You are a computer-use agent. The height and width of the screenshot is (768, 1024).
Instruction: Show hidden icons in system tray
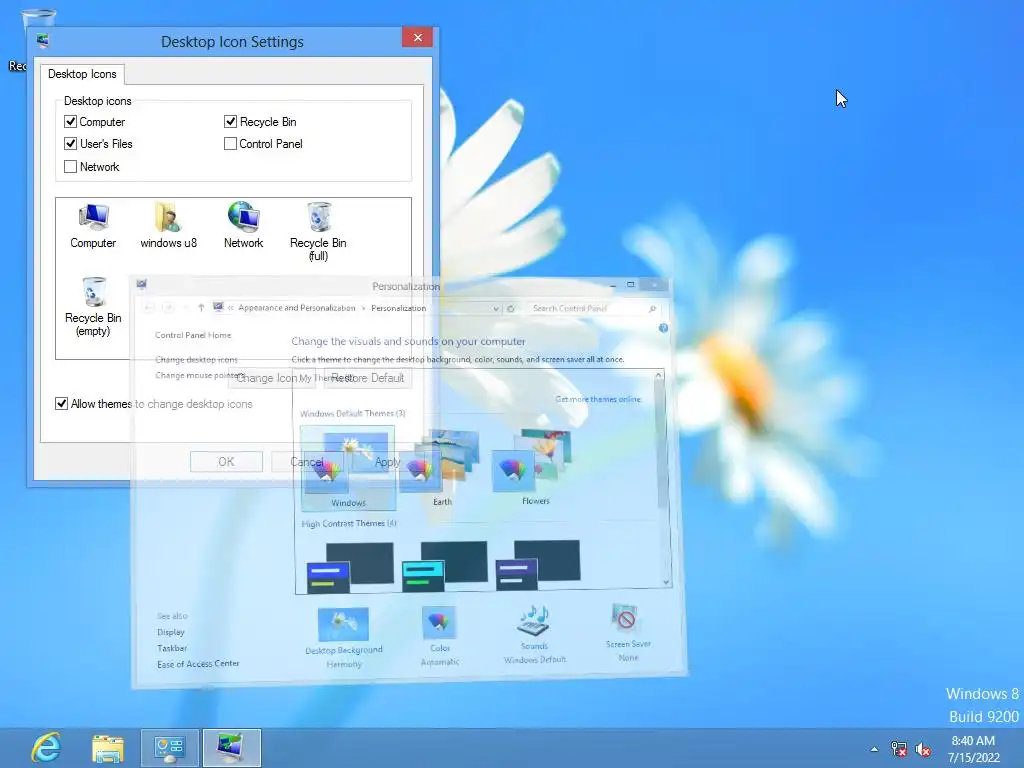click(x=874, y=749)
